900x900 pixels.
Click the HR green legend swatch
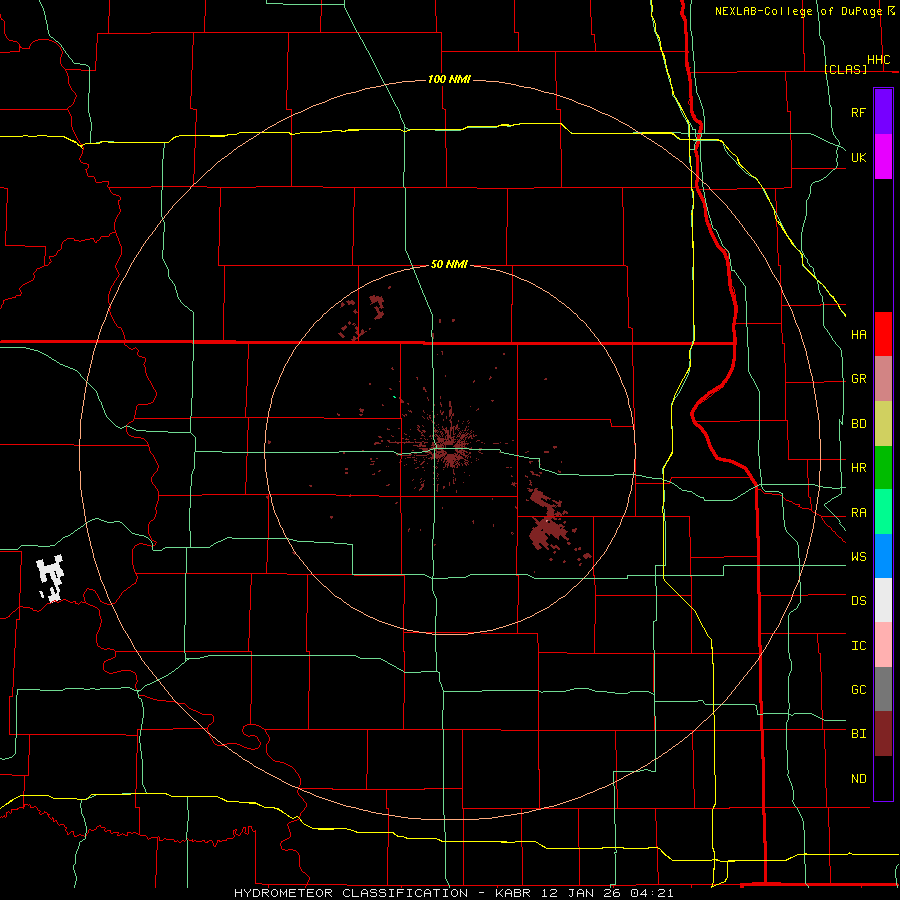883,467
